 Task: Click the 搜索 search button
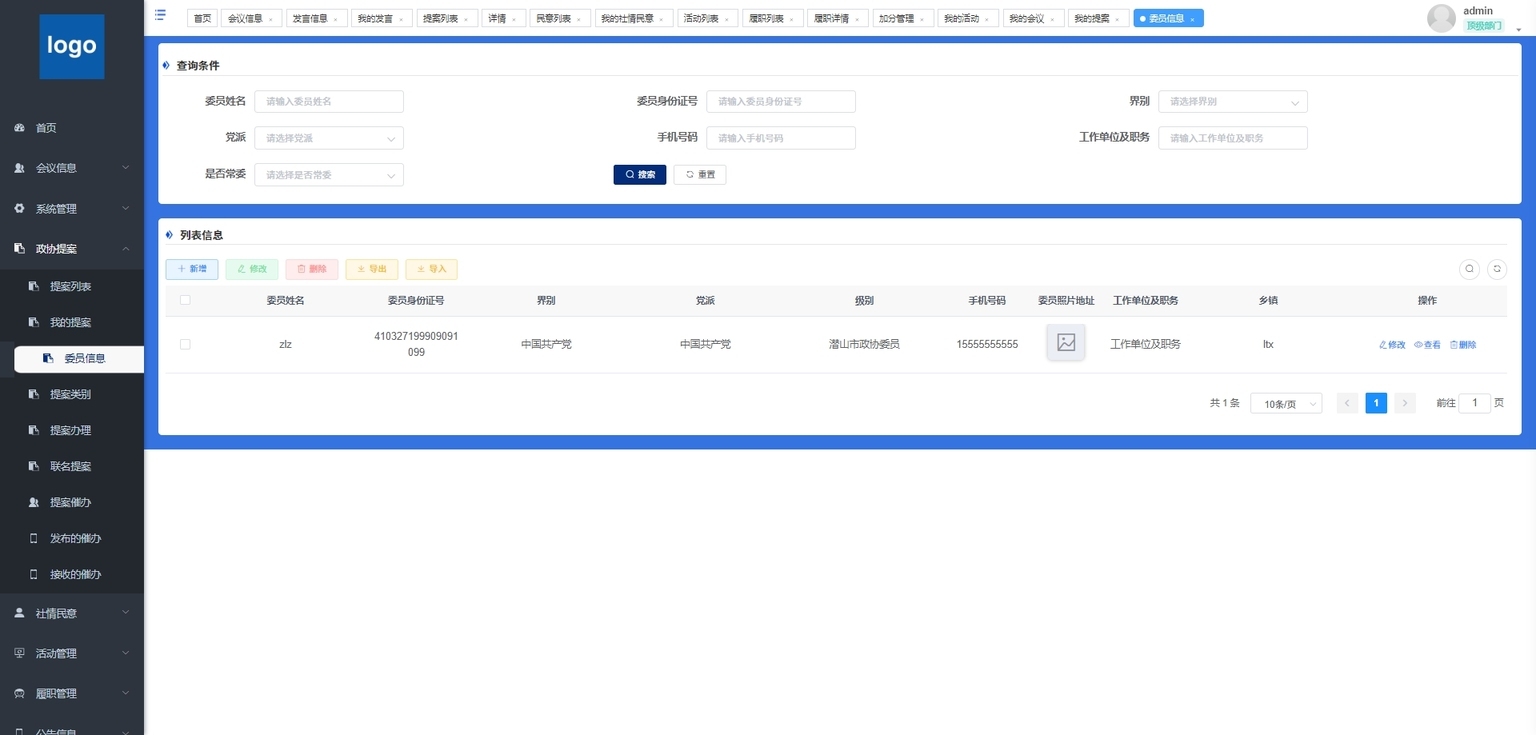point(640,175)
